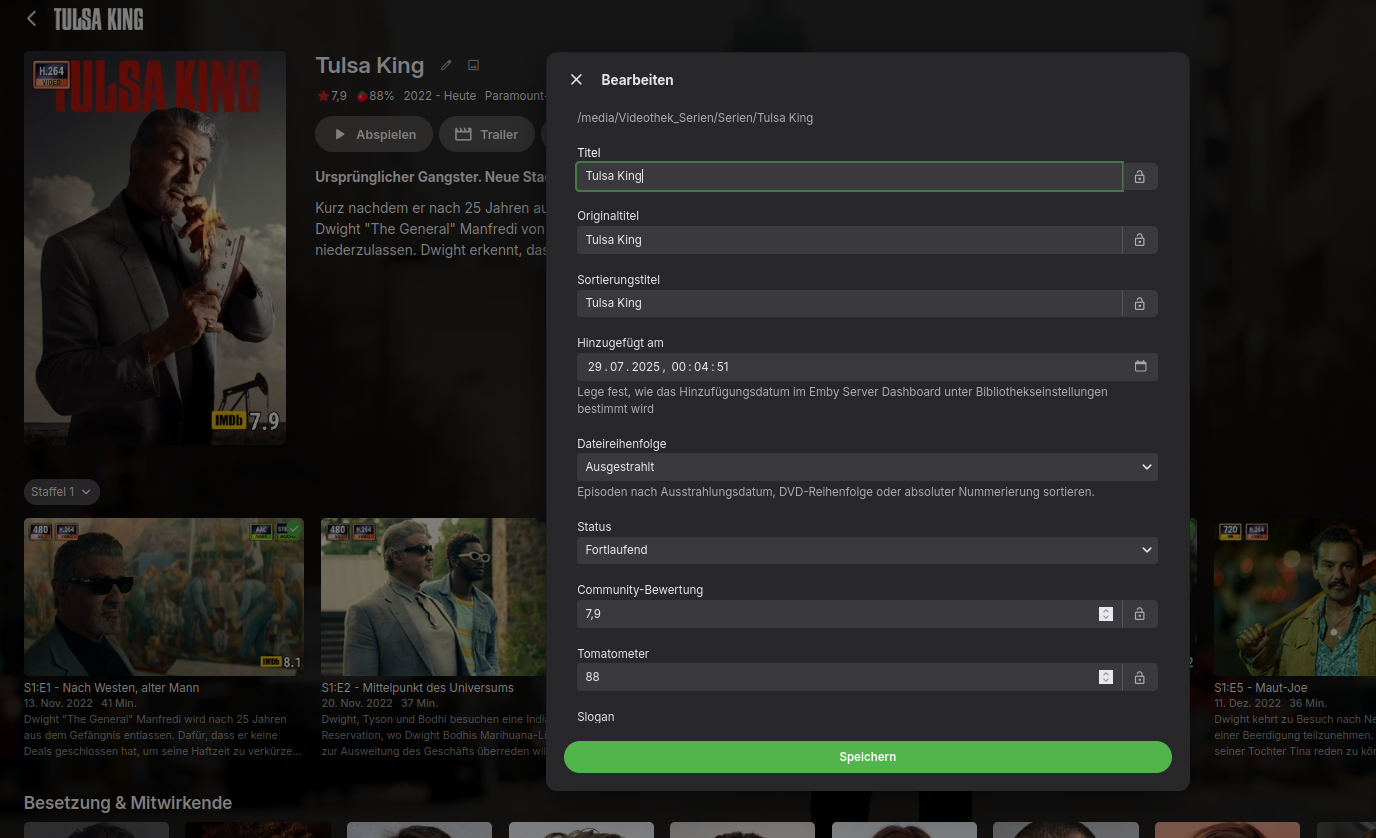Click the 'Slogan' field label

point(596,717)
